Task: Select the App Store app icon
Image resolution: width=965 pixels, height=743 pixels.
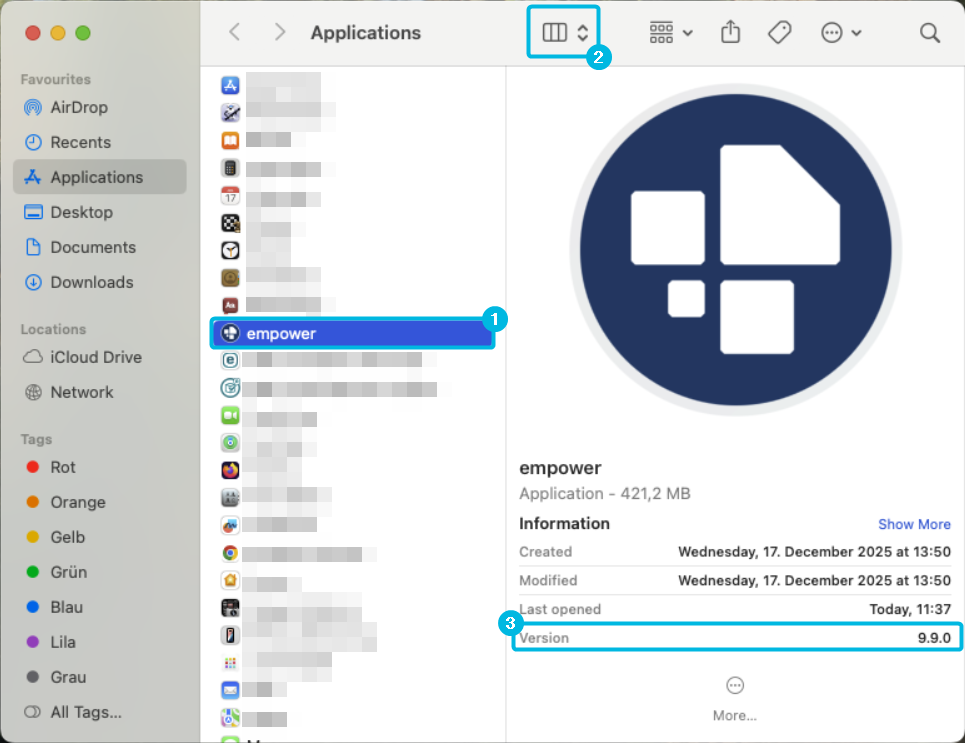Action: click(x=230, y=85)
